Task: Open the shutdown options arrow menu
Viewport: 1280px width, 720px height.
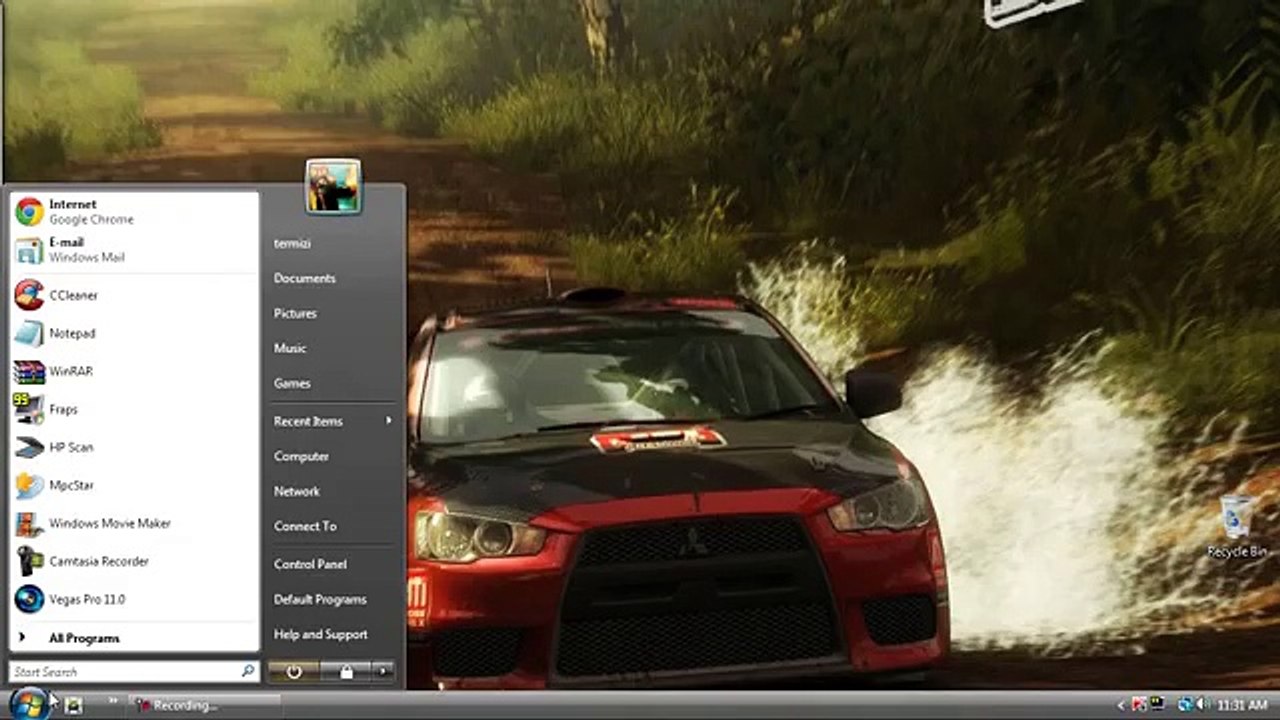Action: click(x=383, y=672)
